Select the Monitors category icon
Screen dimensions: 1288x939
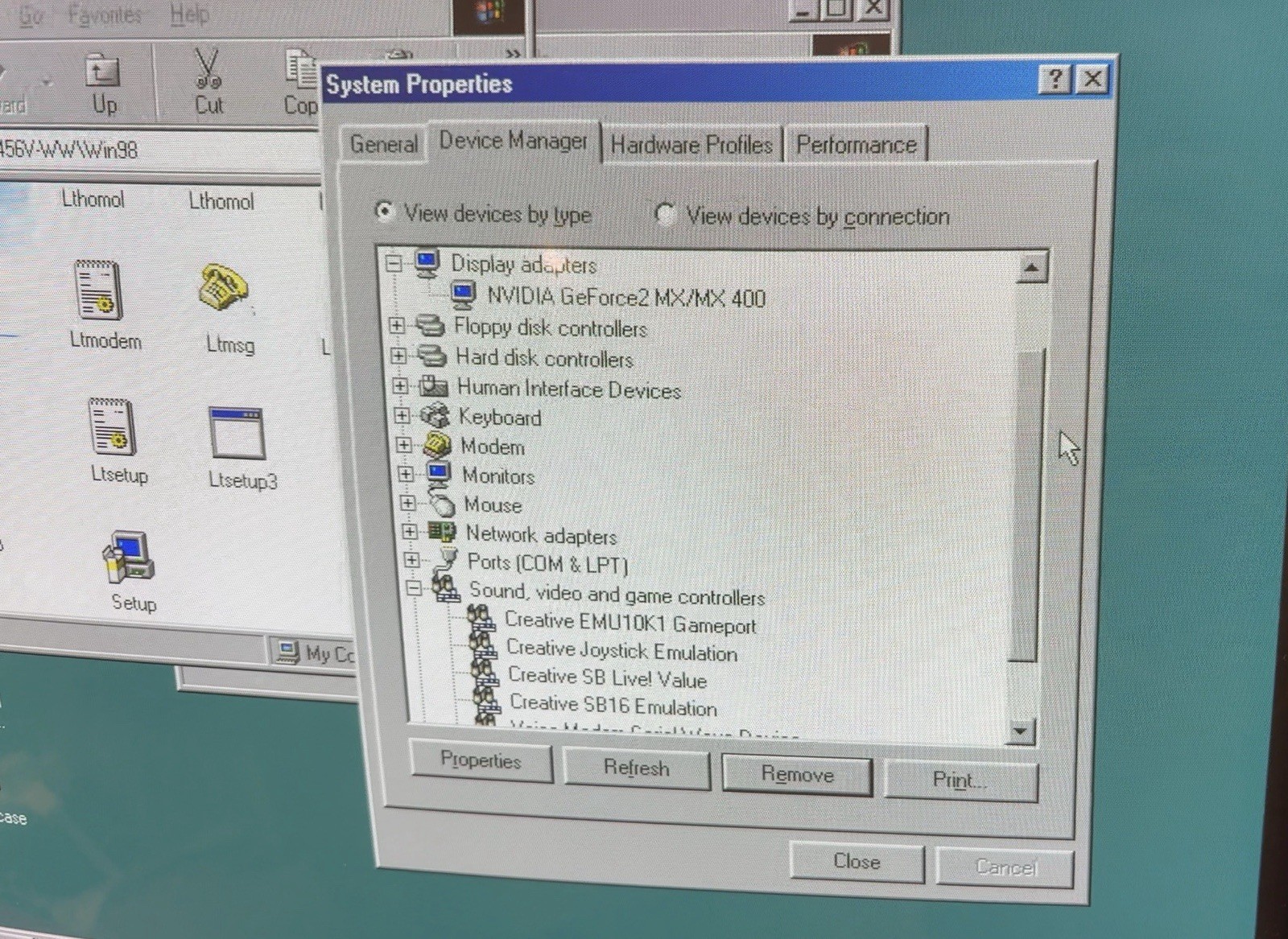pos(439,474)
